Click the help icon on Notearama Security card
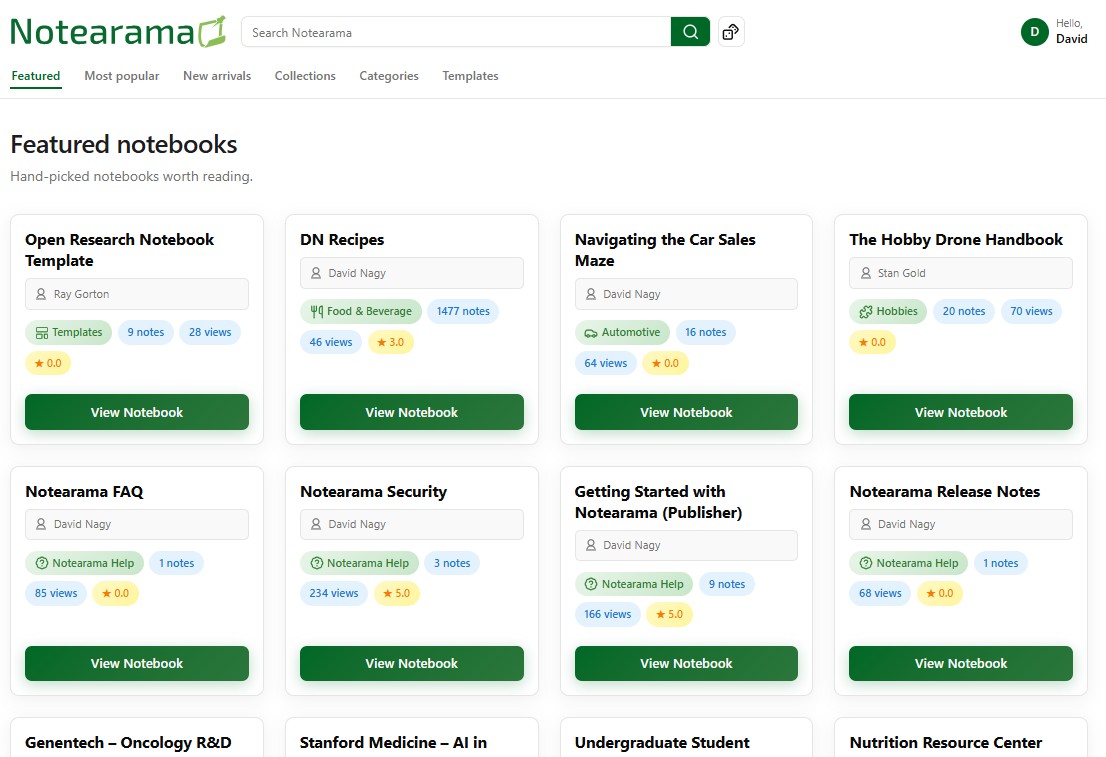The image size is (1106, 757). click(x=317, y=563)
